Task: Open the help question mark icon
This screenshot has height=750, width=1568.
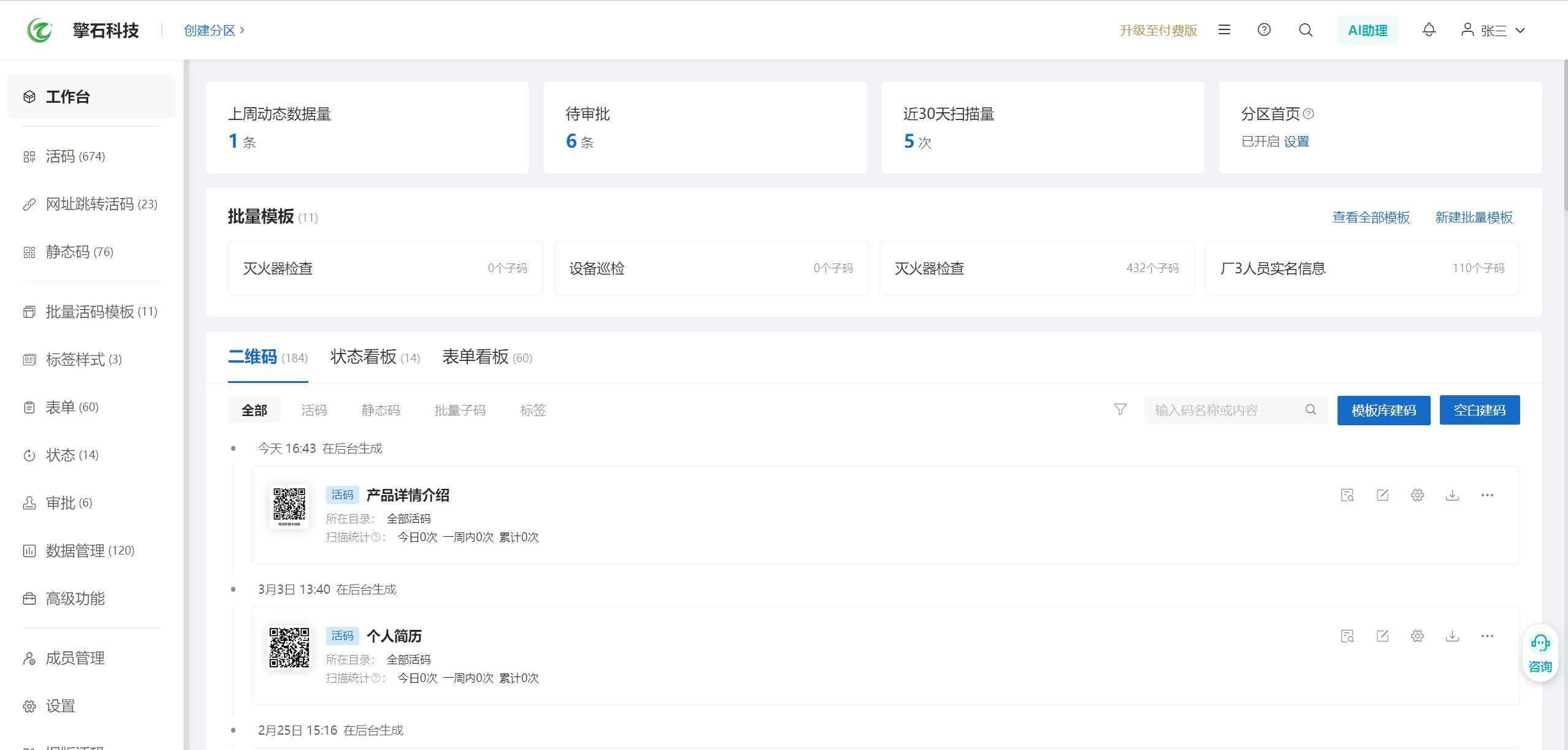Action: tap(1264, 30)
